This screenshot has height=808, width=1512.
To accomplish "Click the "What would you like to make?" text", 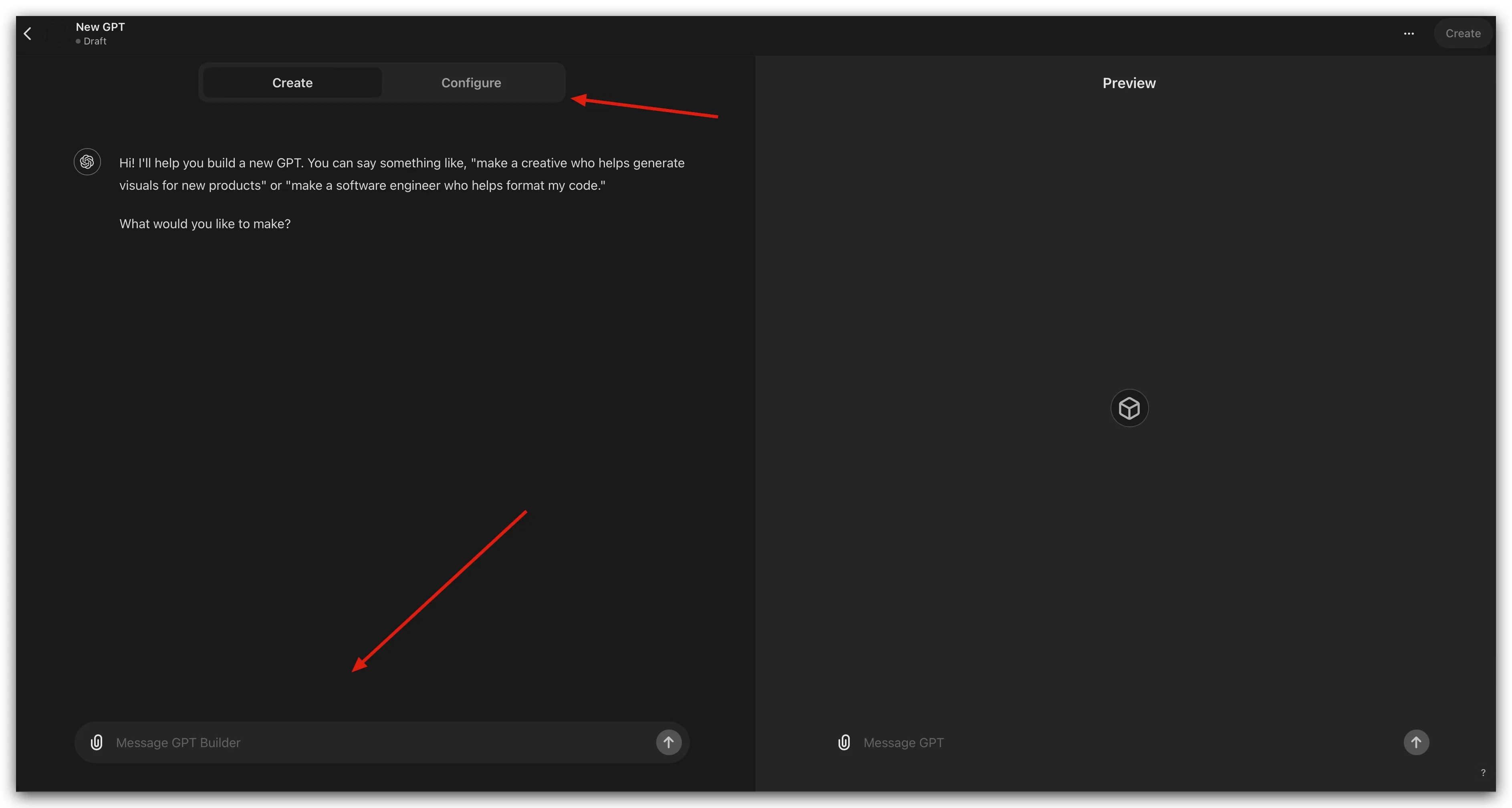I will point(205,223).
